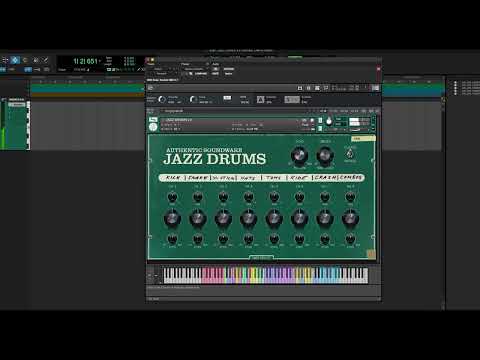
Task: Click the large knob in the second channel column
Action: click(198, 219)
